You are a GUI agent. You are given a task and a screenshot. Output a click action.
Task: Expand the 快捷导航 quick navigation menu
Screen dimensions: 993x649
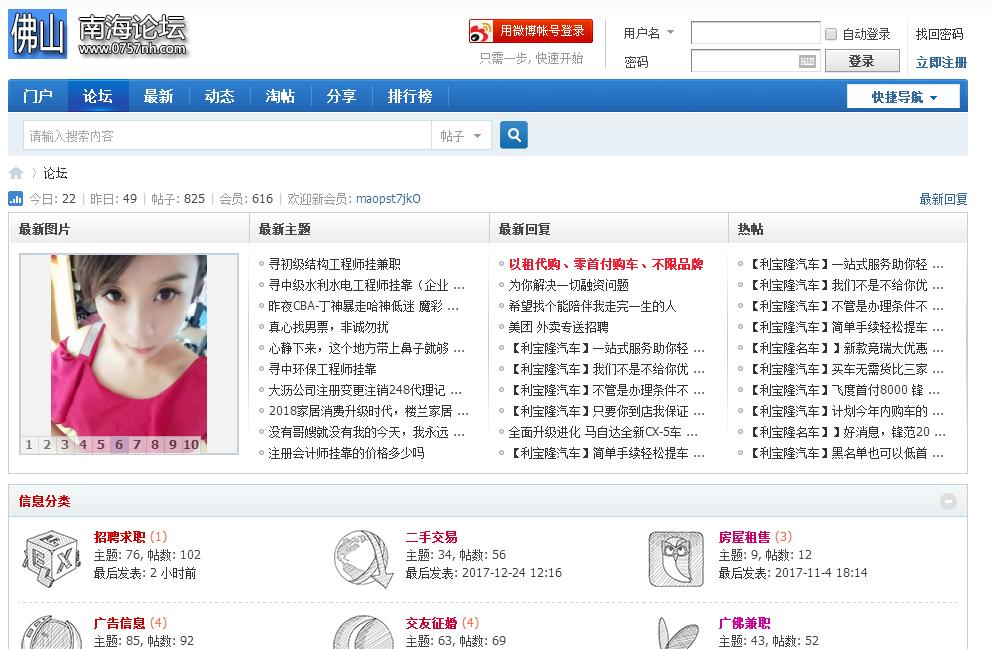point(903,97)
